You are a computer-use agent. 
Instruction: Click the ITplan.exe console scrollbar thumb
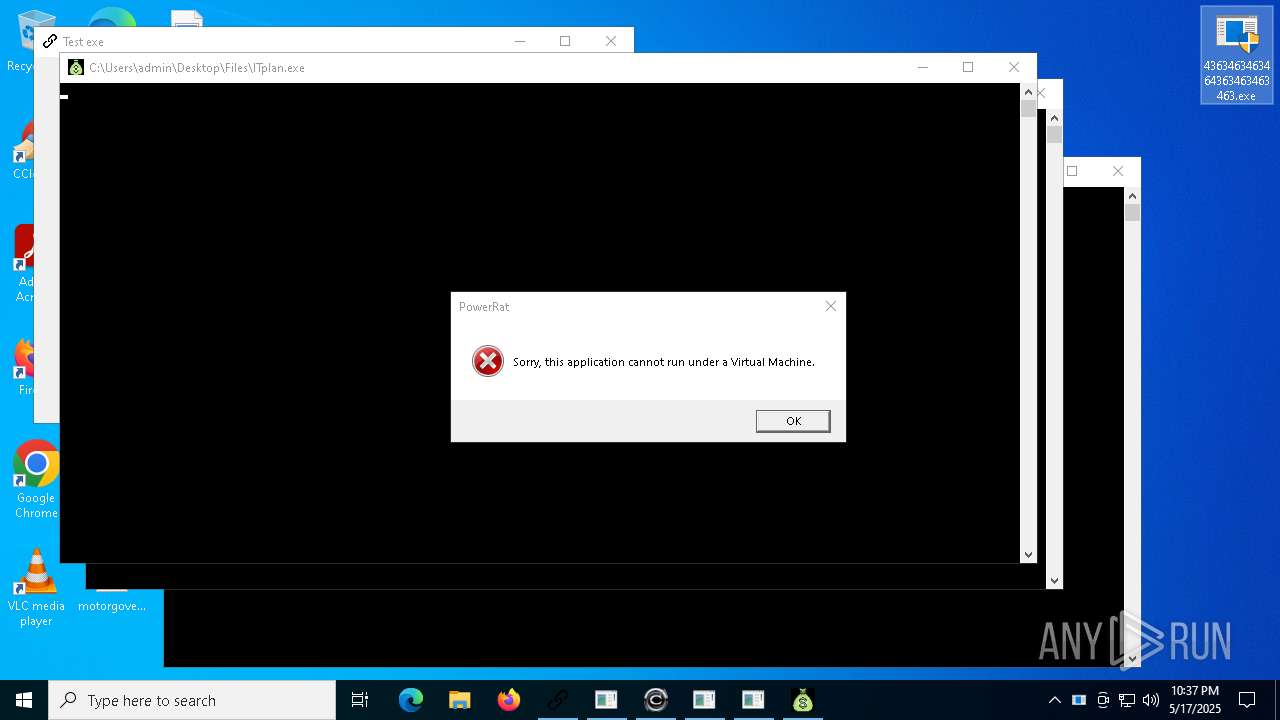coord(1028,109)
